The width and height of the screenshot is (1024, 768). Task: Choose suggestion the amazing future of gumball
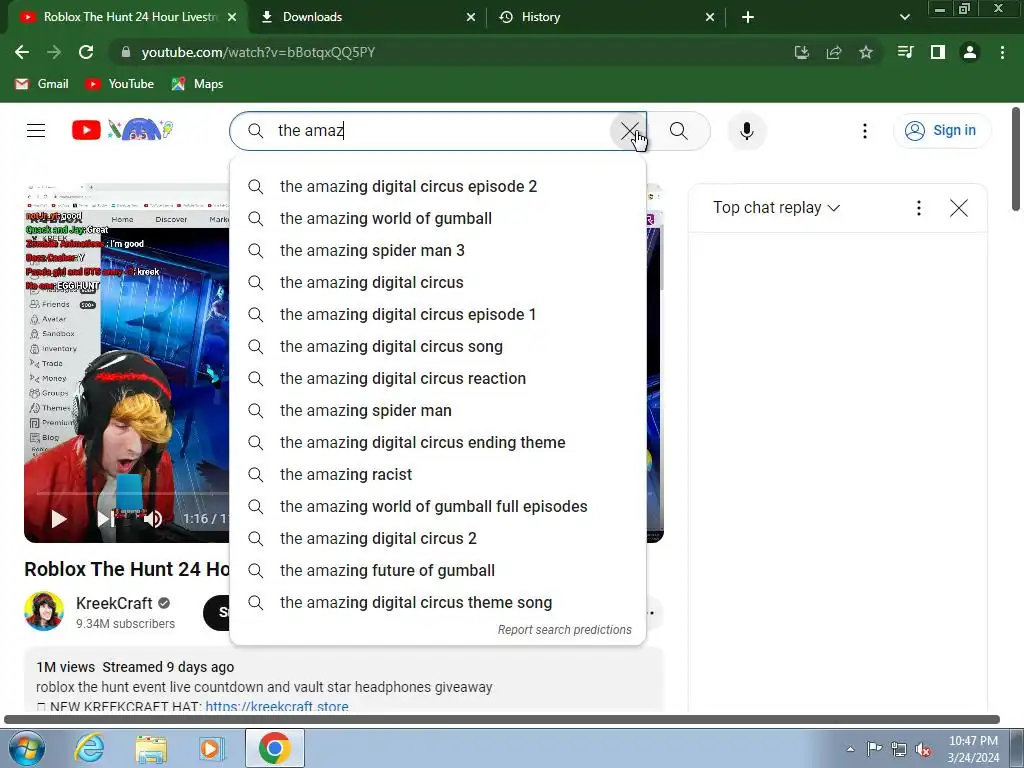(x=438, y=571)
